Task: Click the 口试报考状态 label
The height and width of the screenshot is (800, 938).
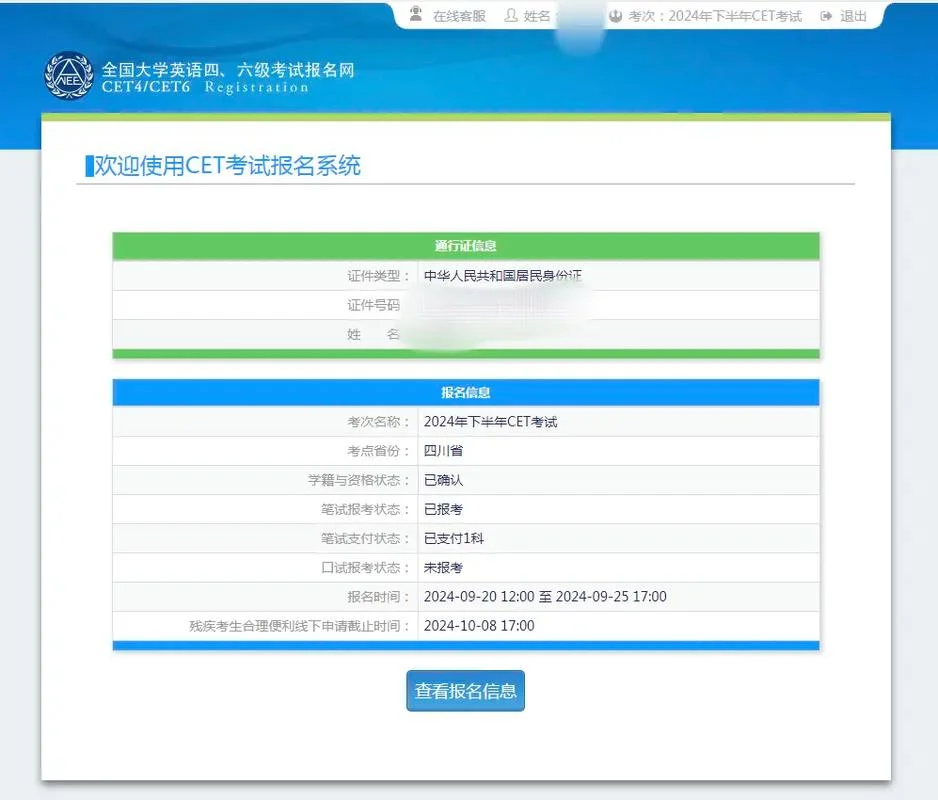Action: coord(365,568)
